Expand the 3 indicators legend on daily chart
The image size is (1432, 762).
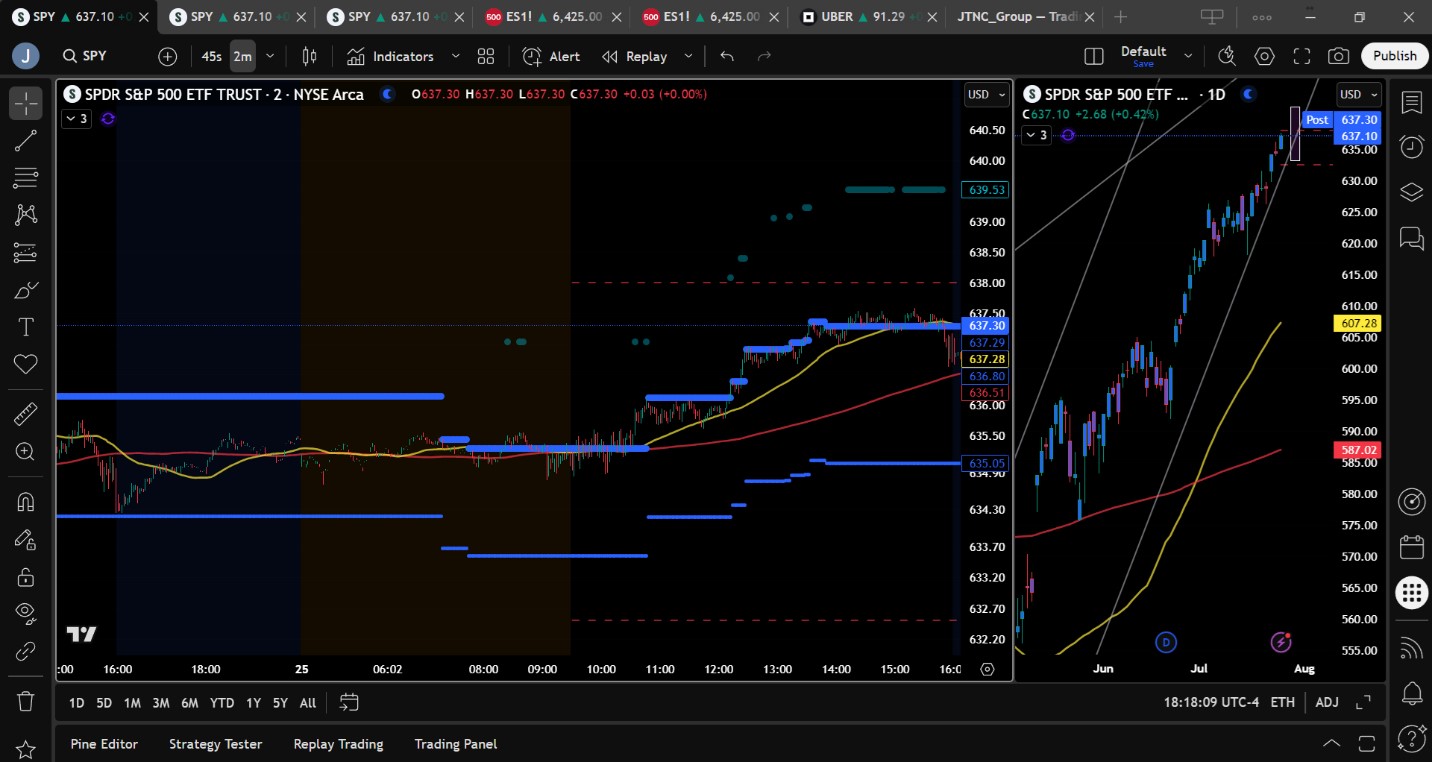(1037, 135)
